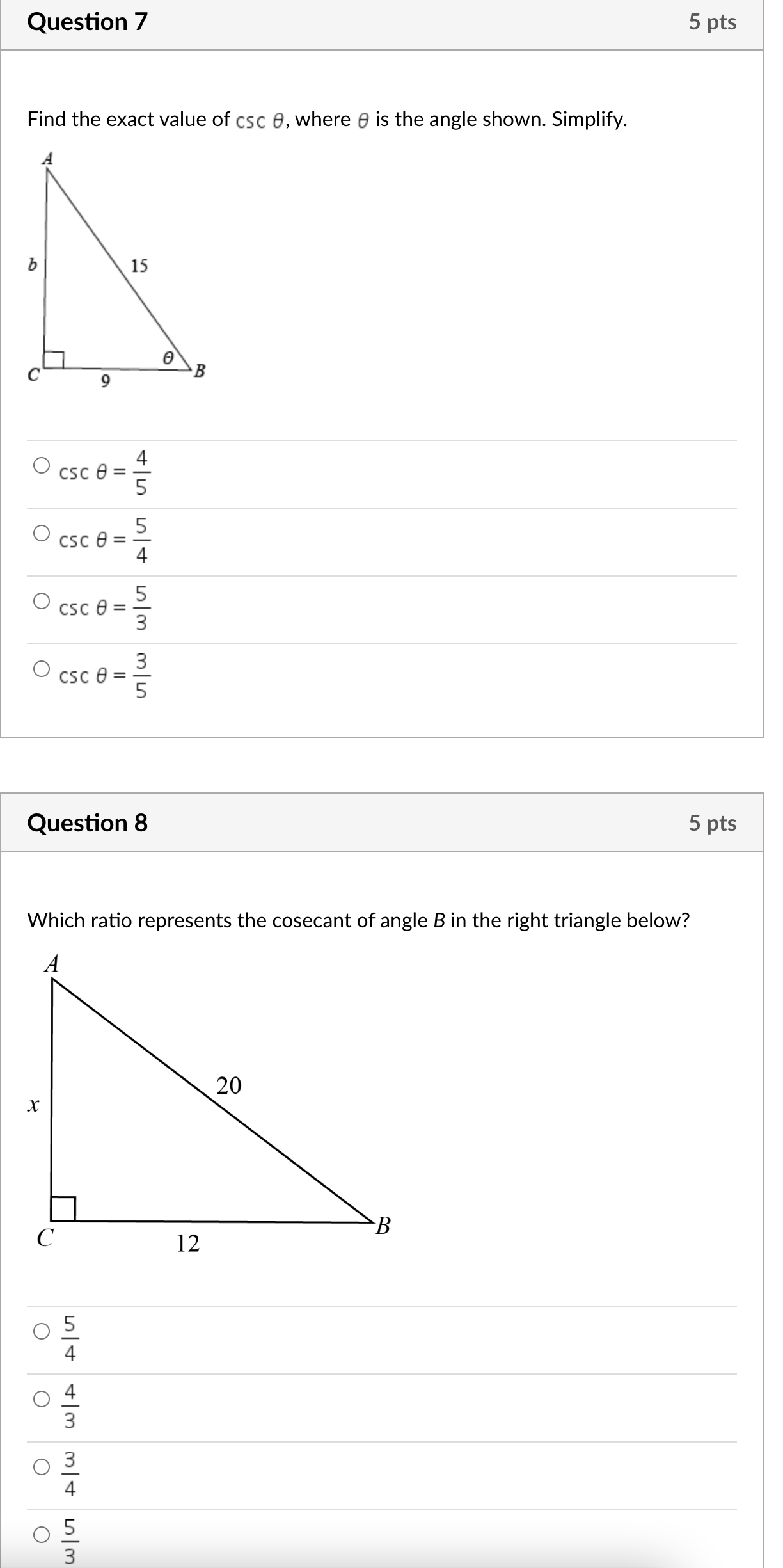The width and height of the screenshot is (783, 1568).
Task: Click the Question 7 instruction text
Action: click(x=326, y=118)
